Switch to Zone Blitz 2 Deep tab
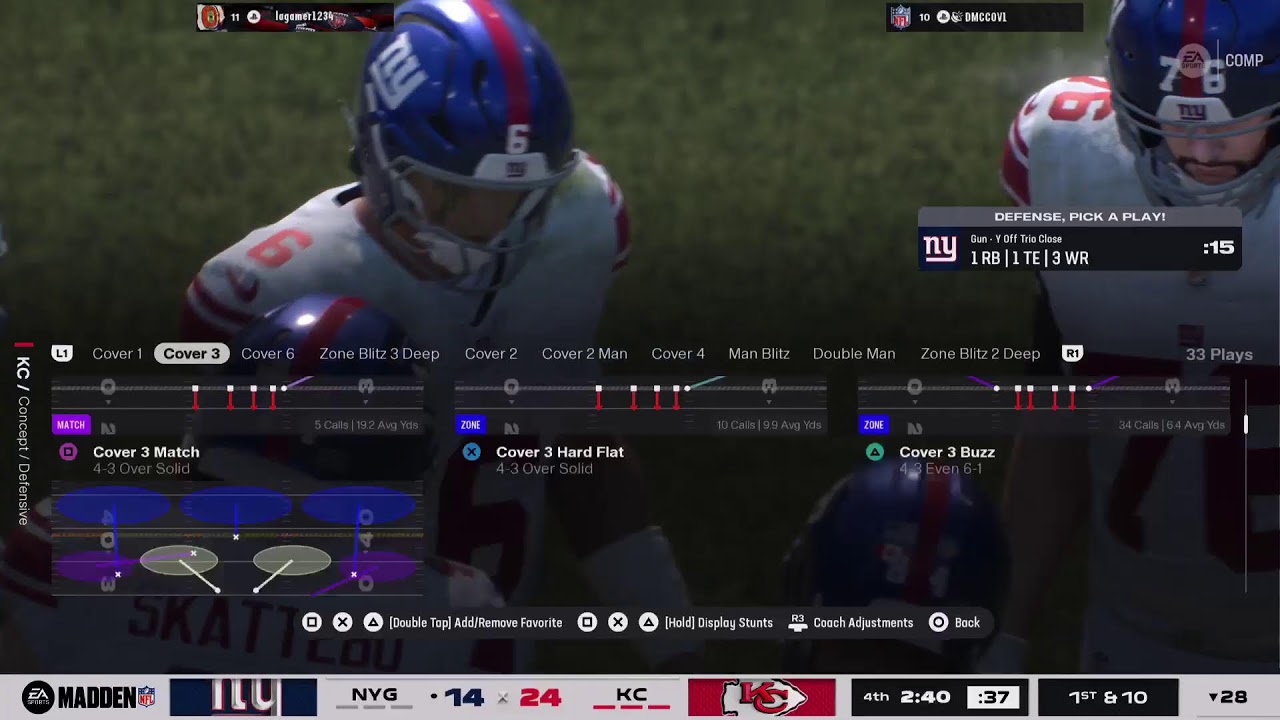This screenshot has height=720, width=1280. point(980,354)
